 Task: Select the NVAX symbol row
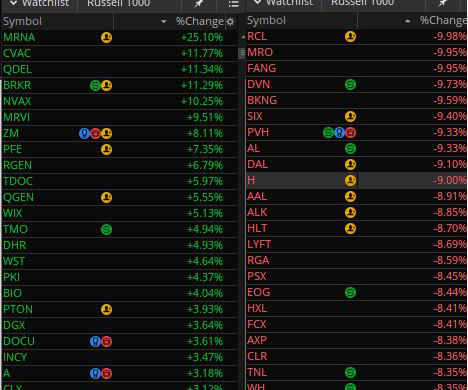point(120,101)
